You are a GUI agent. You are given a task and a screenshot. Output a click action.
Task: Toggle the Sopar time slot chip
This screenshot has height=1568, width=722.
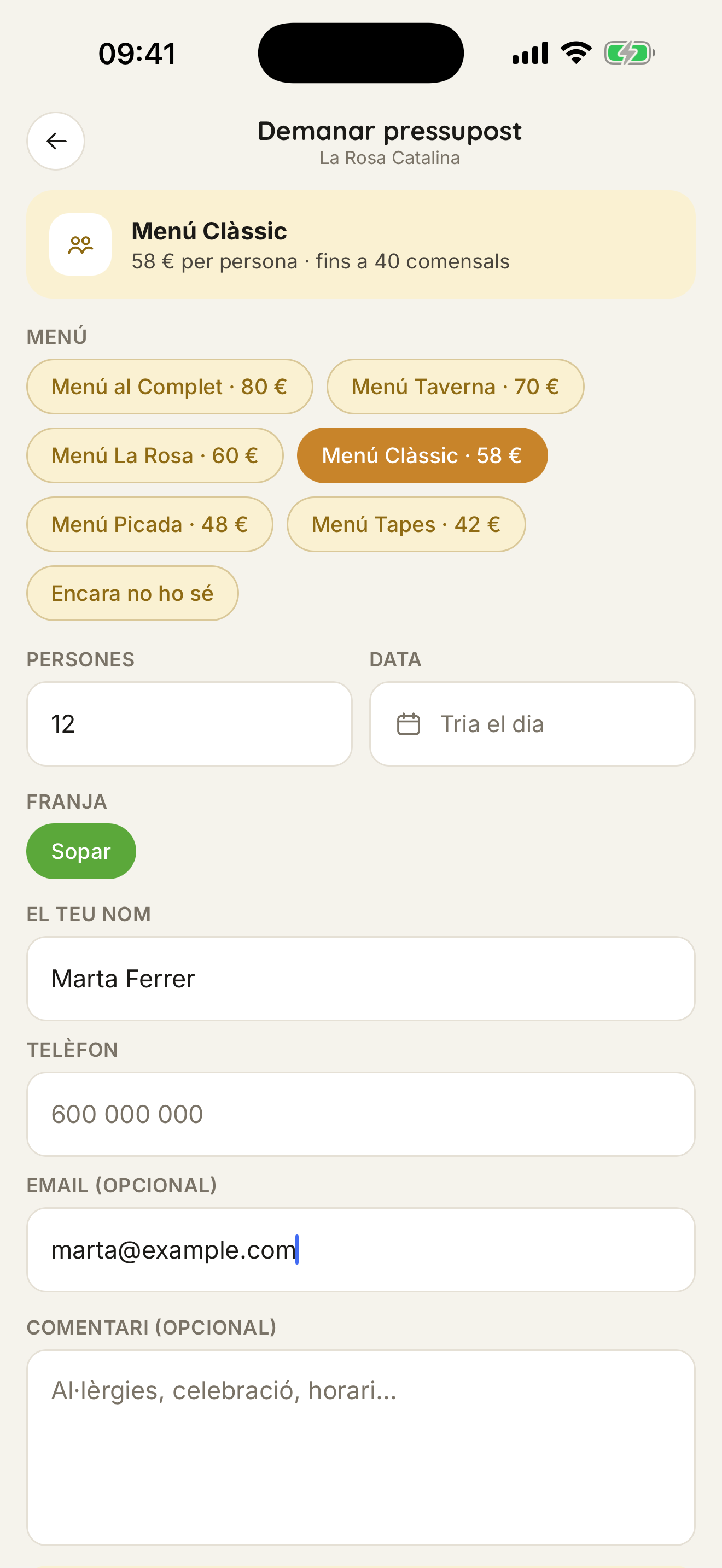click(81, 851)
